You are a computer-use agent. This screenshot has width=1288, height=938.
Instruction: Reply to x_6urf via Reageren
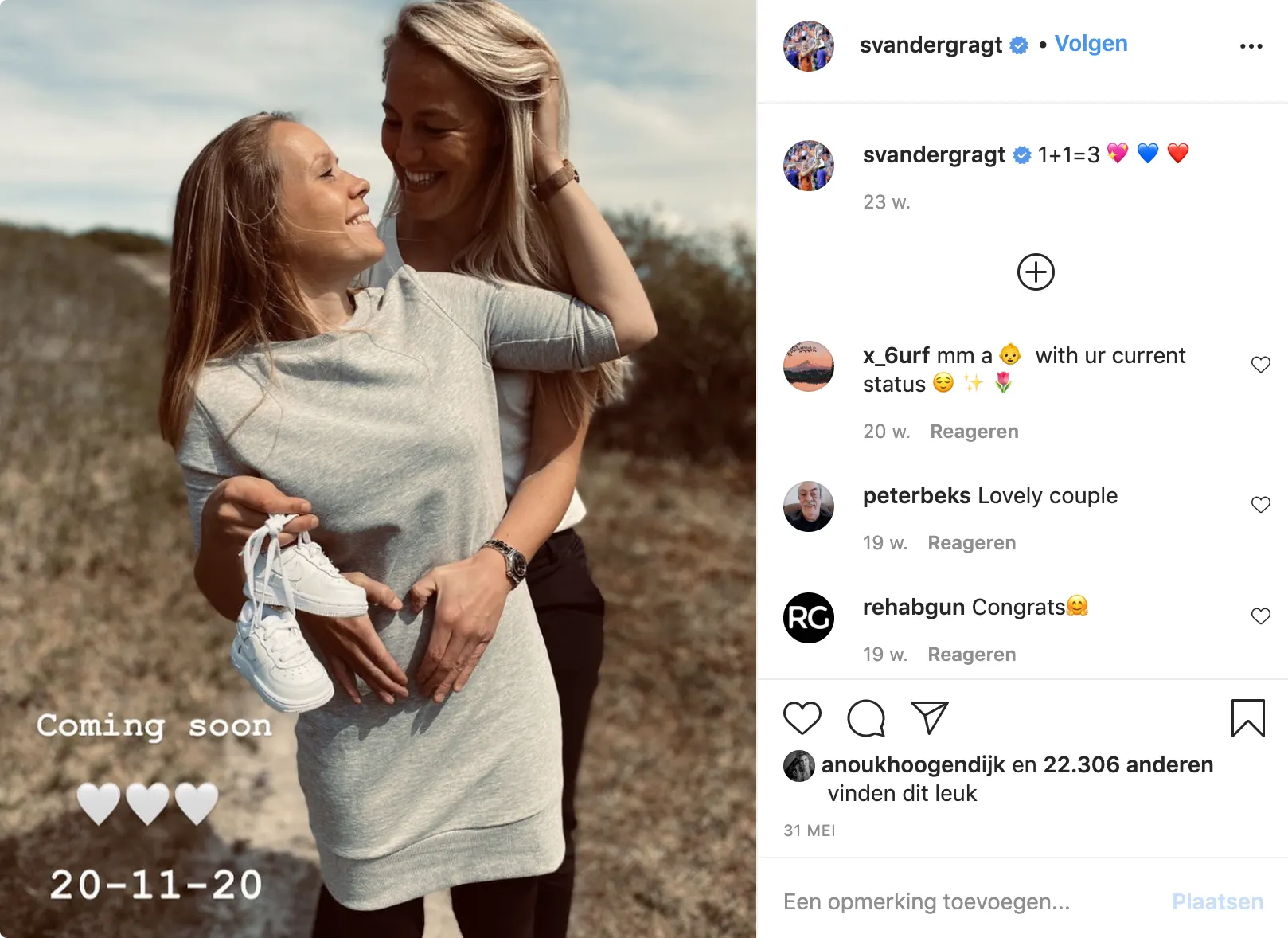click(974, 432)
